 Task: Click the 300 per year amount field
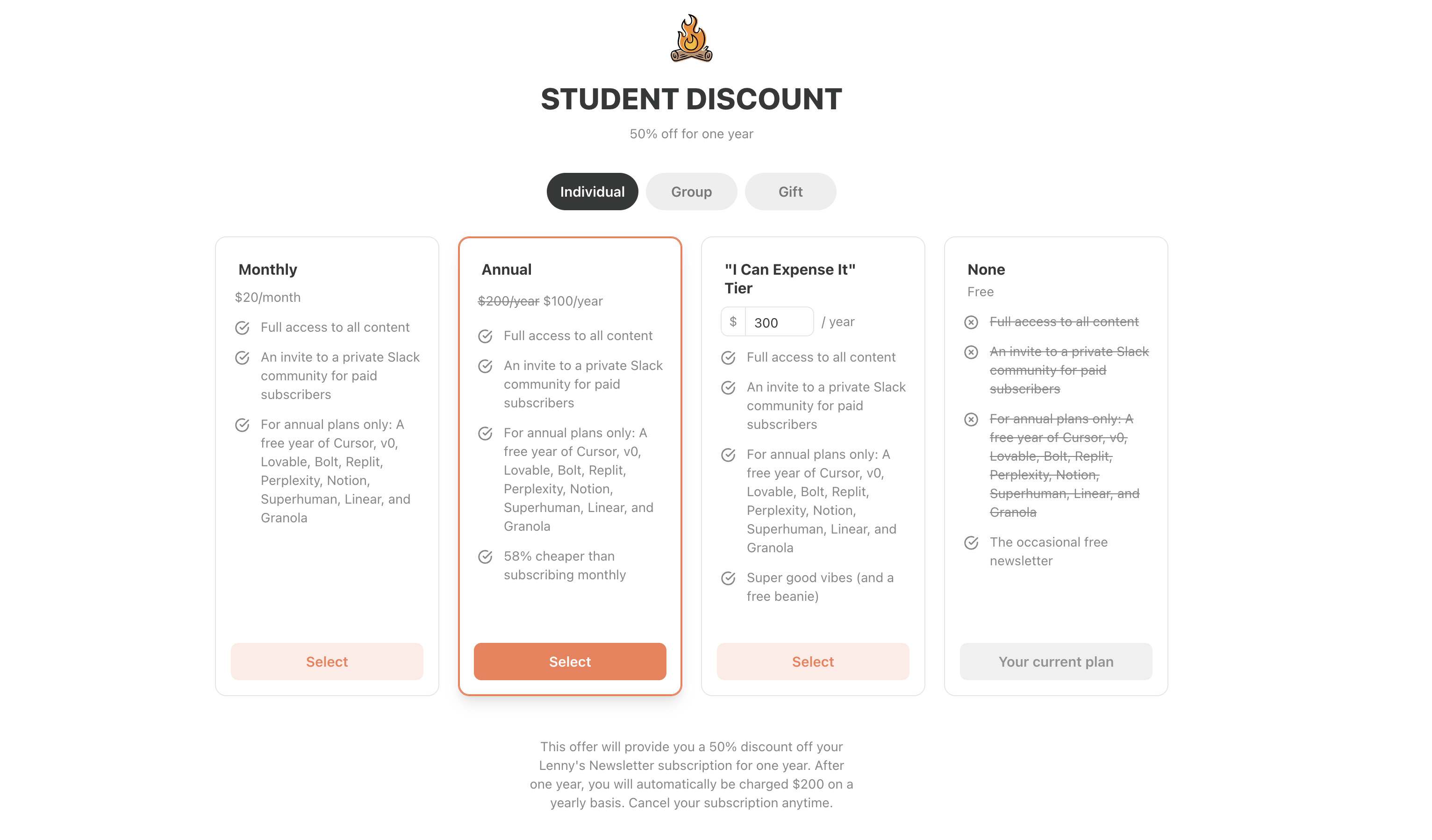(x=779, y=322)
